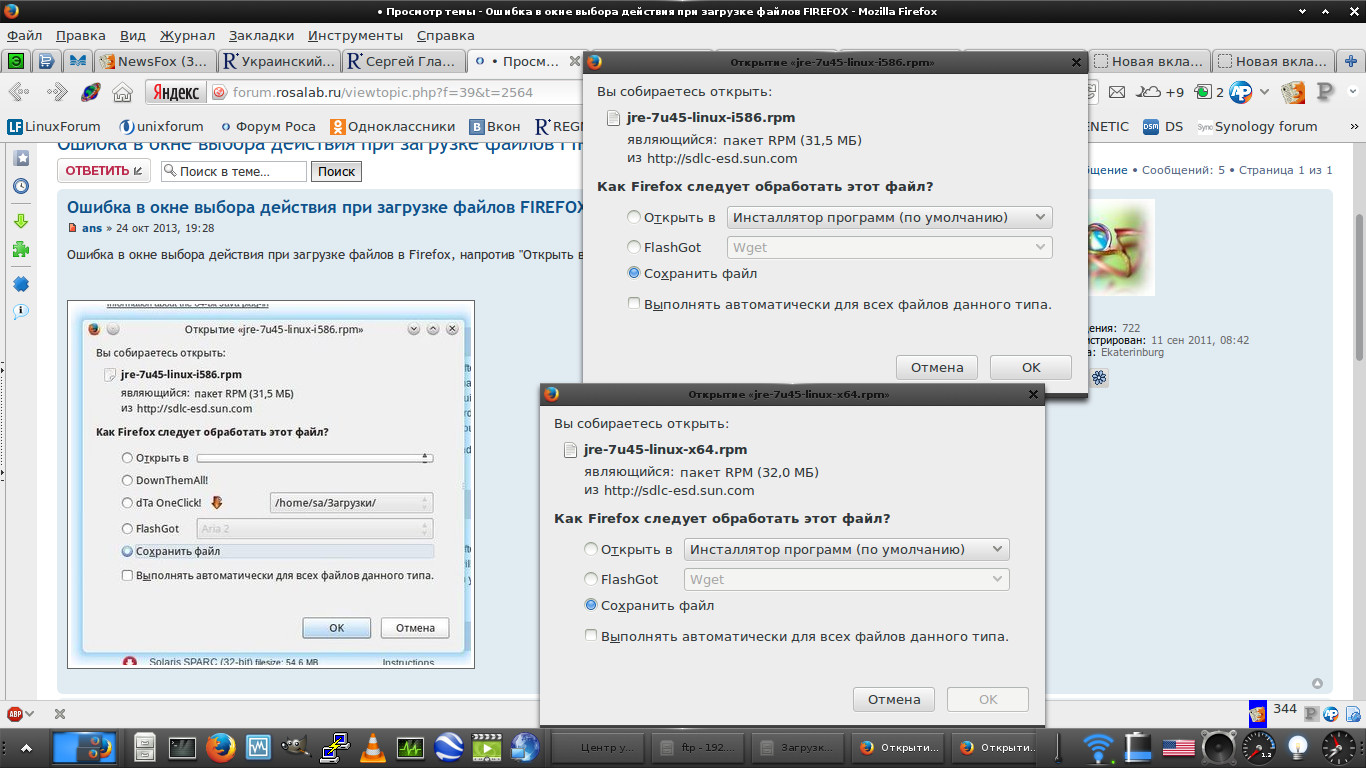
Task: Go forward with the browser forward arrow
Action: [x=57, y=93]
